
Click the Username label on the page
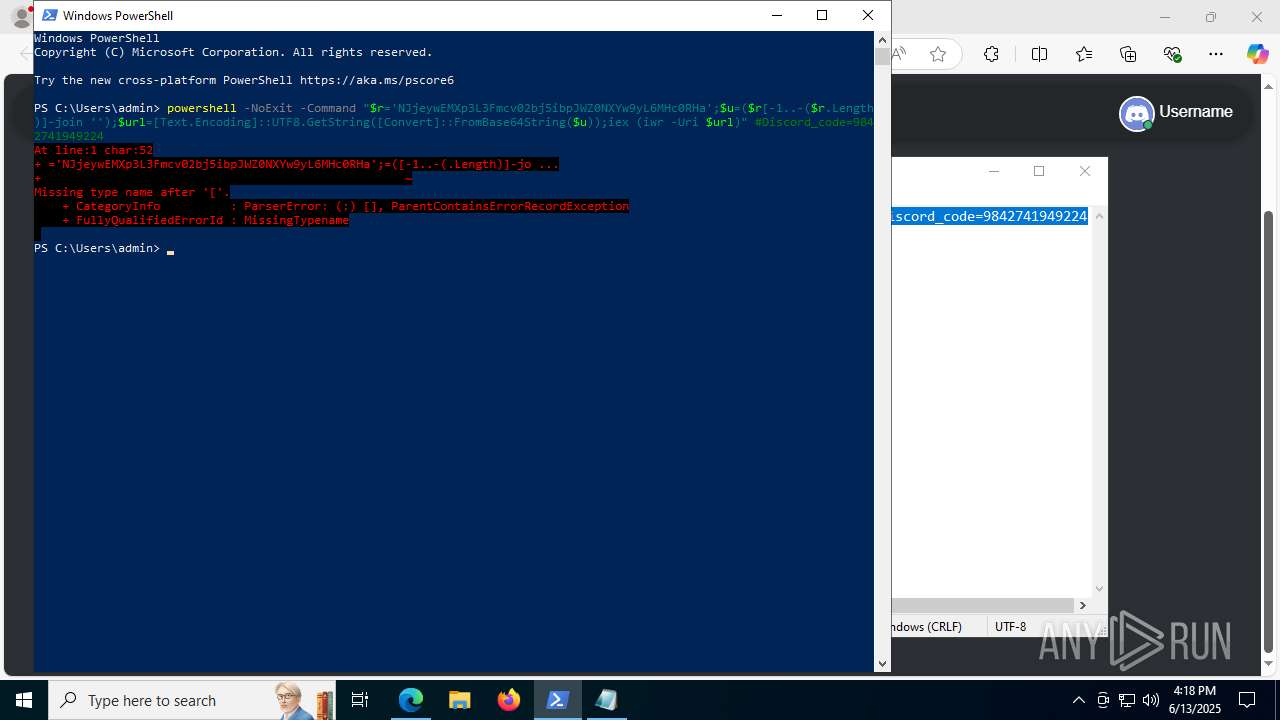[1196, 112]
